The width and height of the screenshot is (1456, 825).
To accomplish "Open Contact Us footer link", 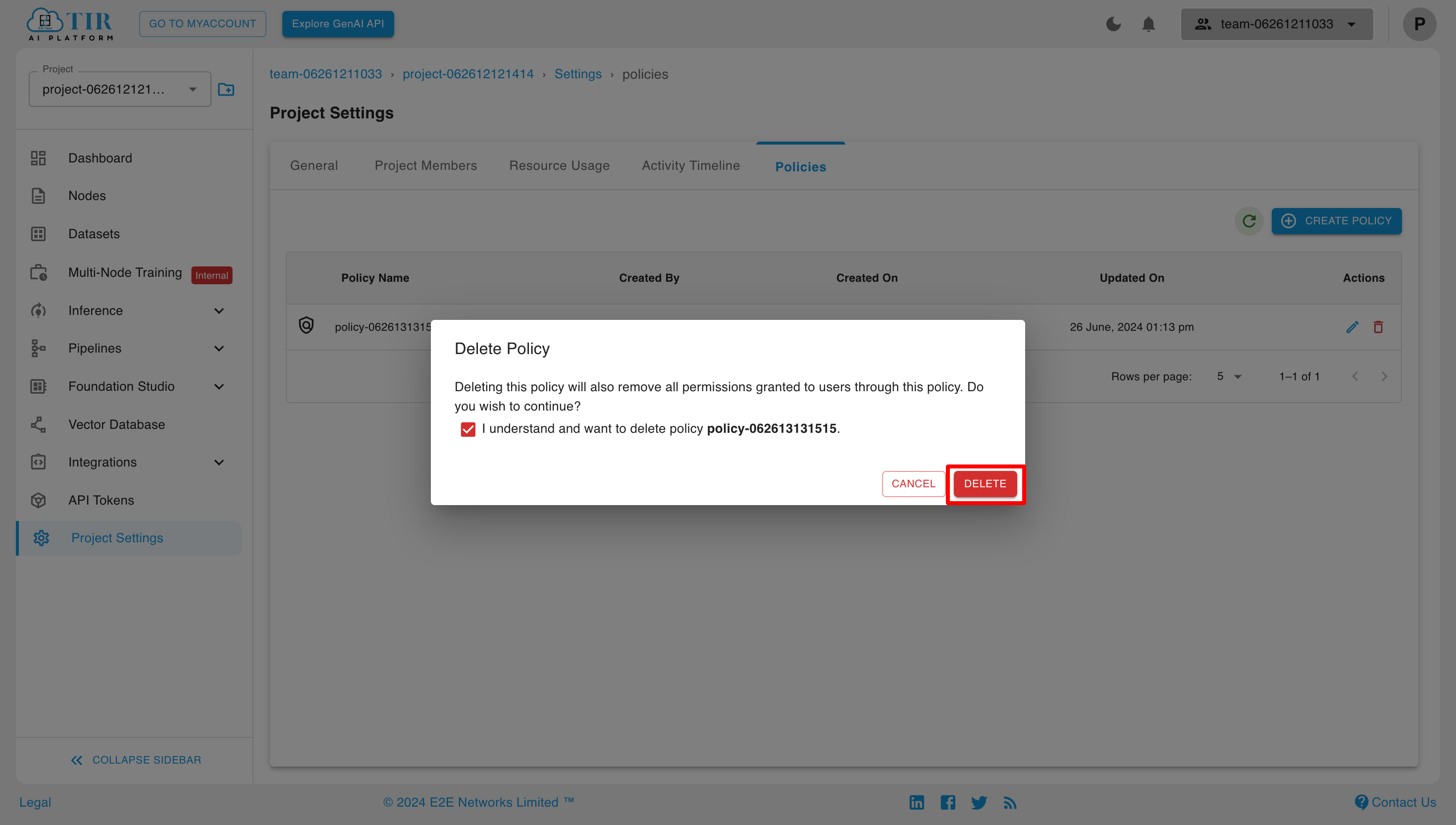I will point(1396,802).
